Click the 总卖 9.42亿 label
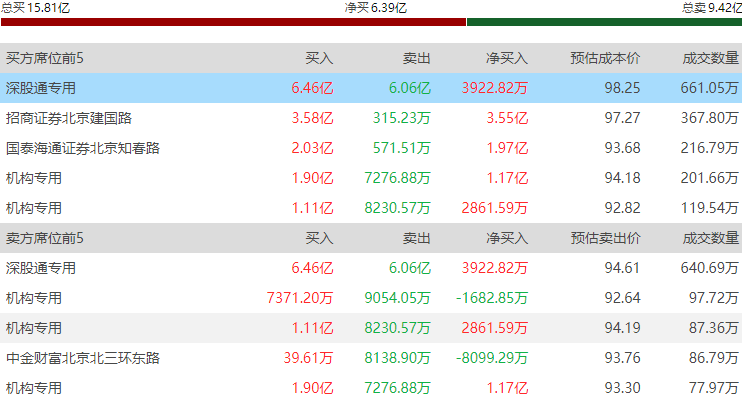742x400 pixels. tap(712, 8)
